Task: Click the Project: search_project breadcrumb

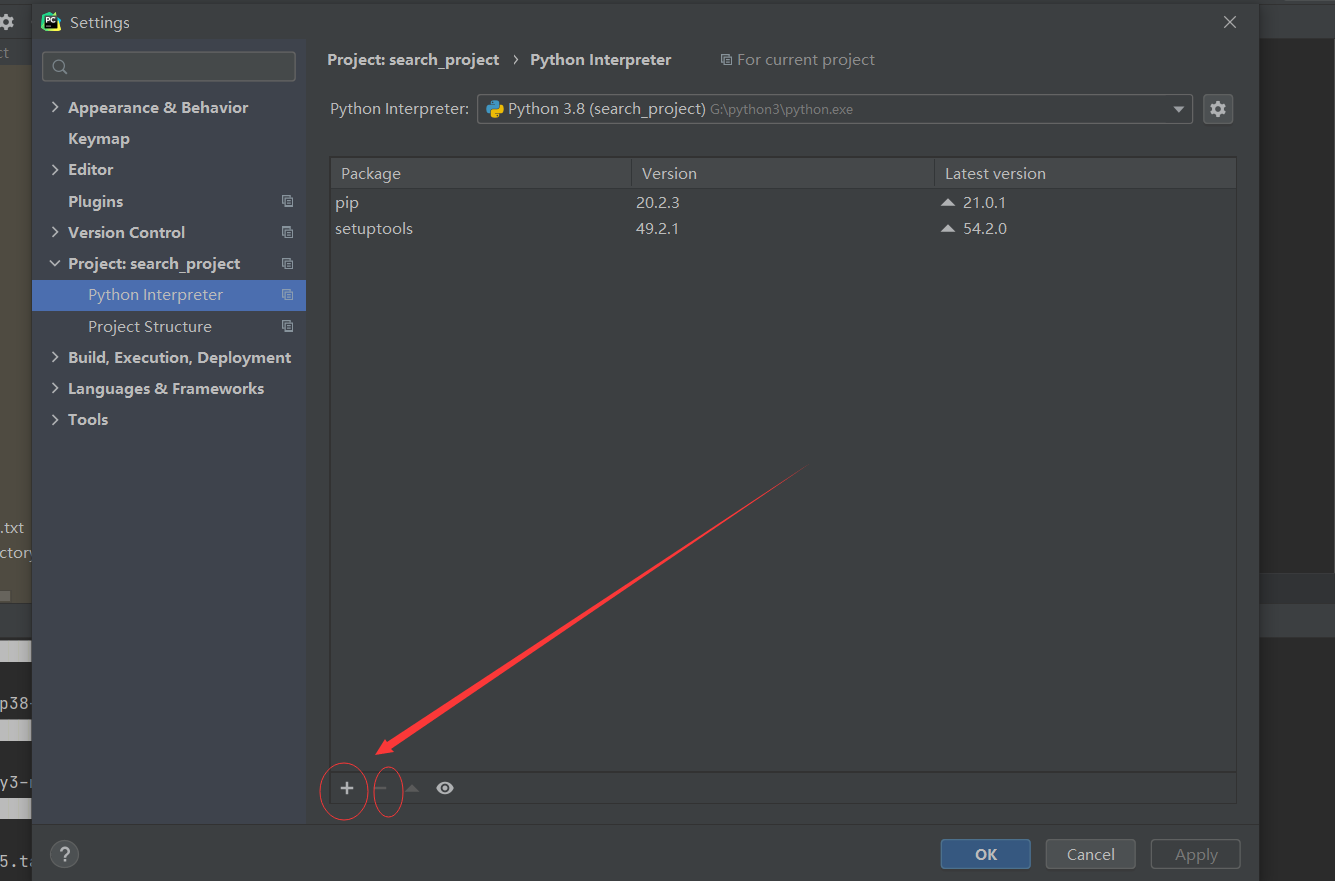Action: click(413, 59)
